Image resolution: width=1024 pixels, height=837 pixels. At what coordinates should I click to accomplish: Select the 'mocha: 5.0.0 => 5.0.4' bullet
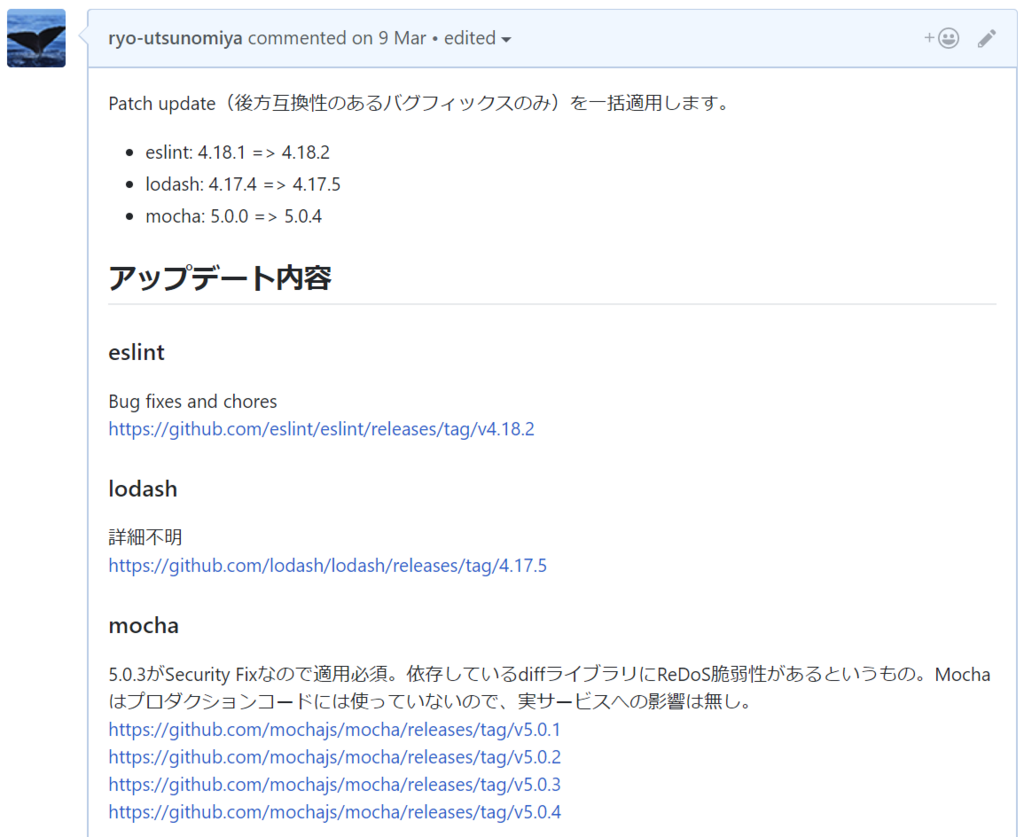coord(234,216)
